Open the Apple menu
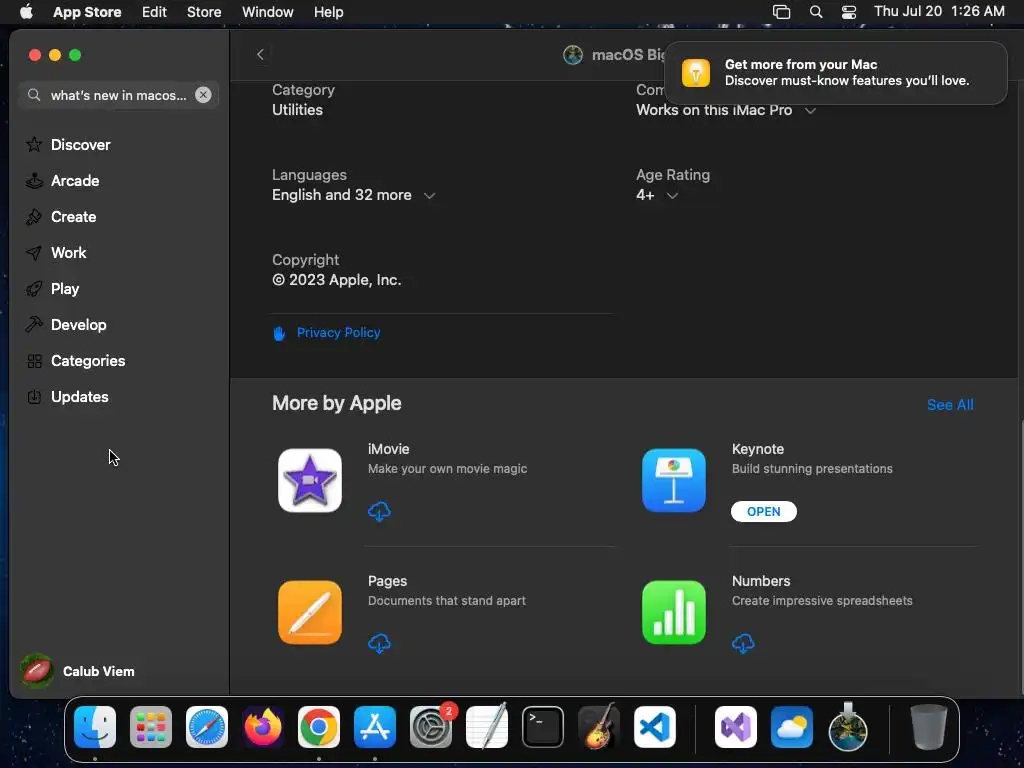The height and width of the screenshot is (768, 1024). (26, 12)
